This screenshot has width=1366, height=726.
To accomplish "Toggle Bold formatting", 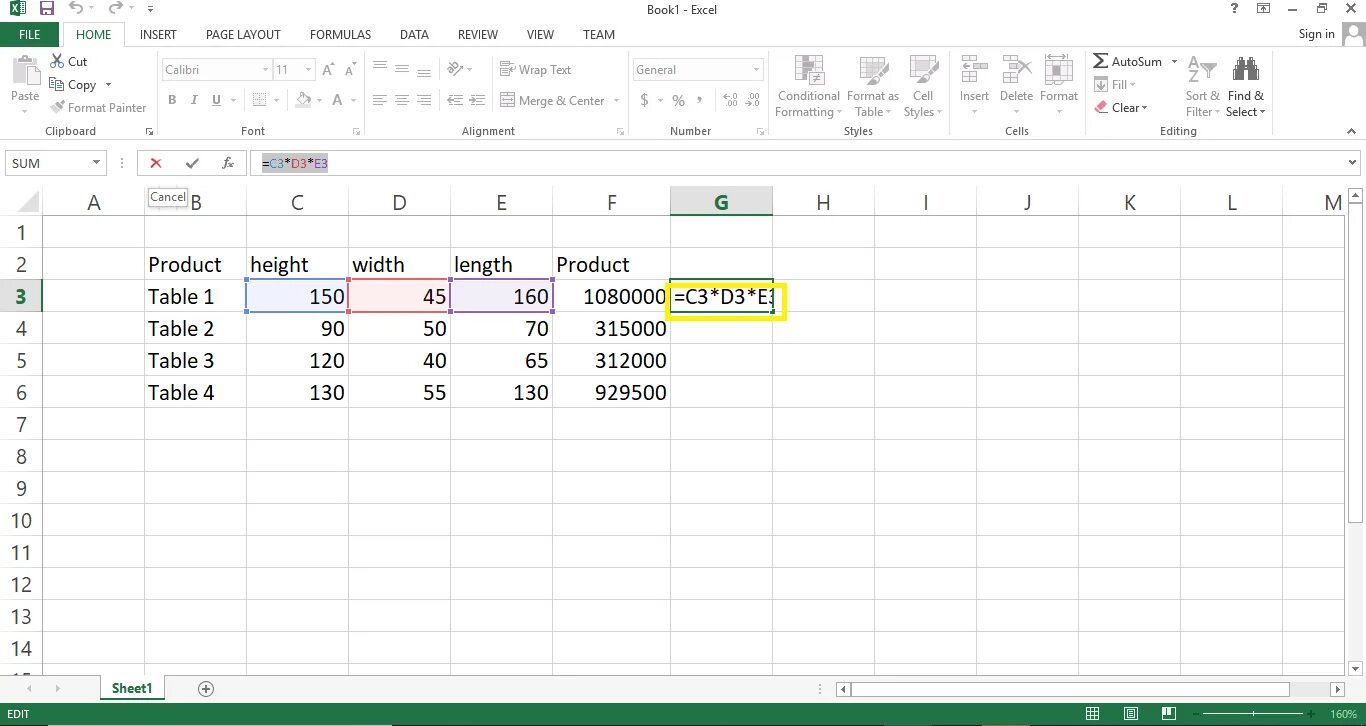I will 172,100.
